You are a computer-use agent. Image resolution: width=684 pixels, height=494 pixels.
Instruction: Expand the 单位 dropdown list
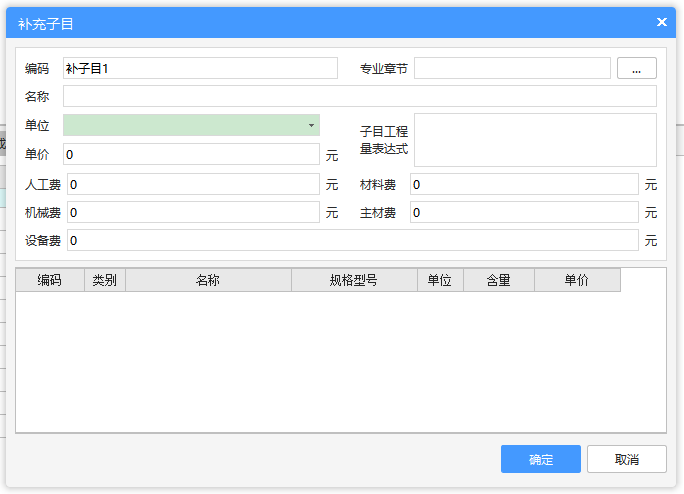(x=311, y=125)
